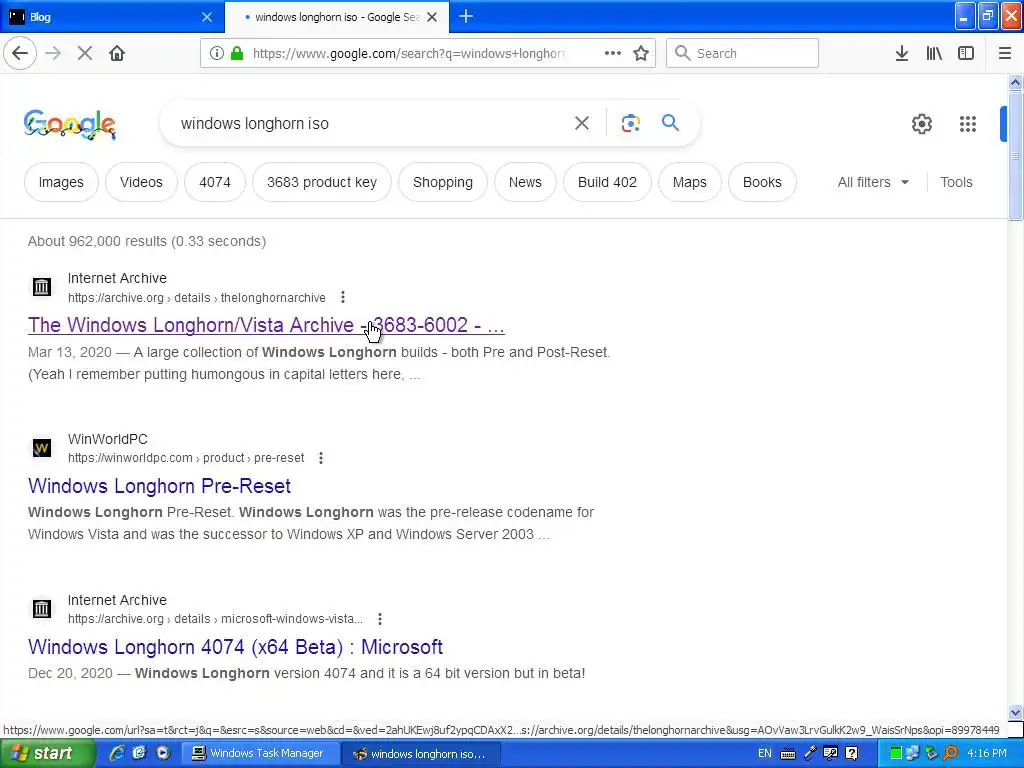Close the windows longhorn iso tab
The image size is (1024, 768).
click(432, 17)
